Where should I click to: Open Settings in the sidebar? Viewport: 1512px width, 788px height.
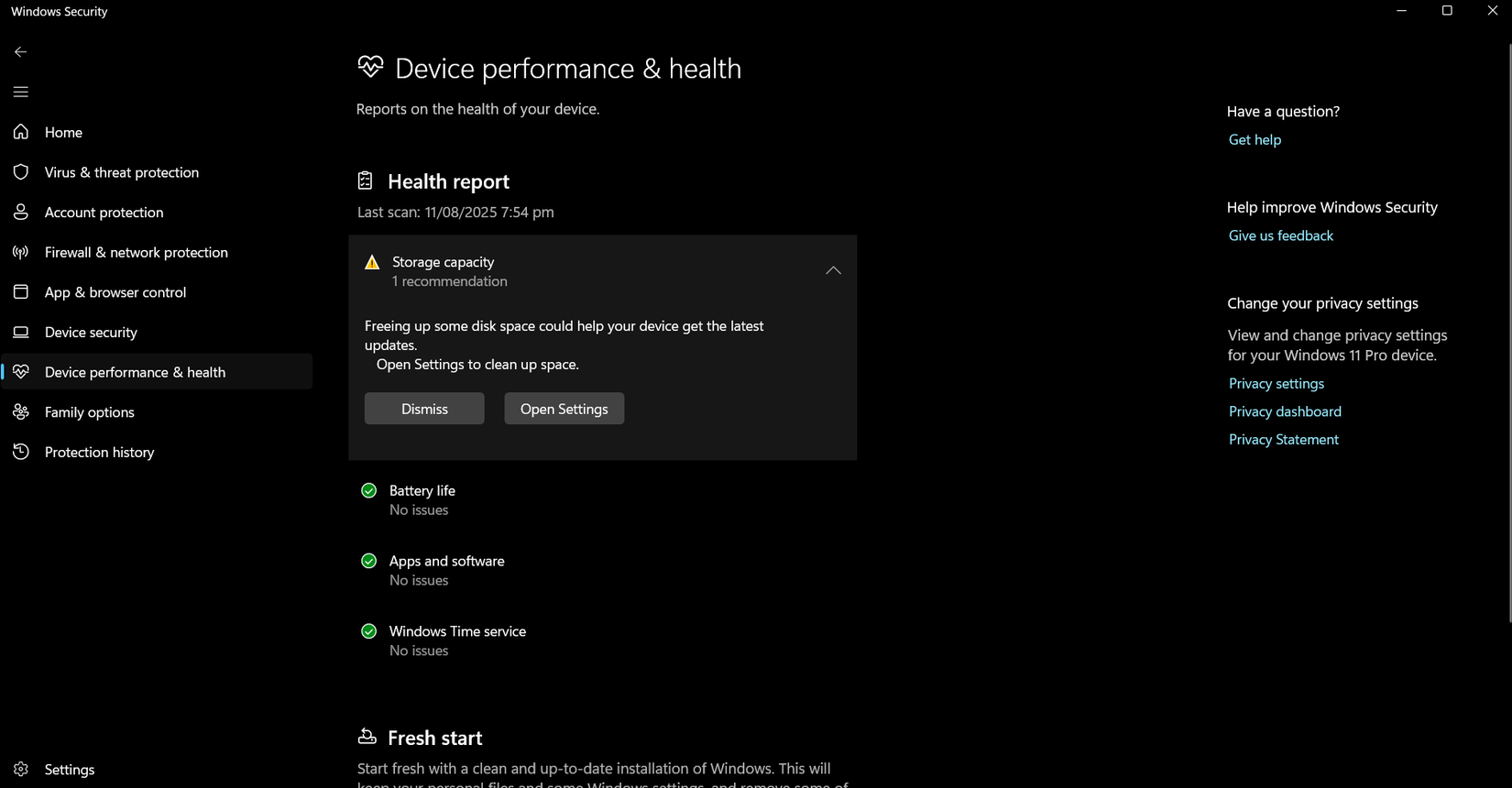coord(158,770)
